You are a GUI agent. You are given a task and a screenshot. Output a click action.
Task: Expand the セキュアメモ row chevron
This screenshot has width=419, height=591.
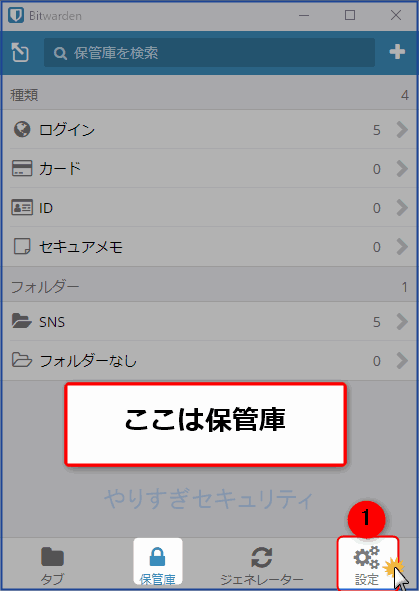pos(402,247)
